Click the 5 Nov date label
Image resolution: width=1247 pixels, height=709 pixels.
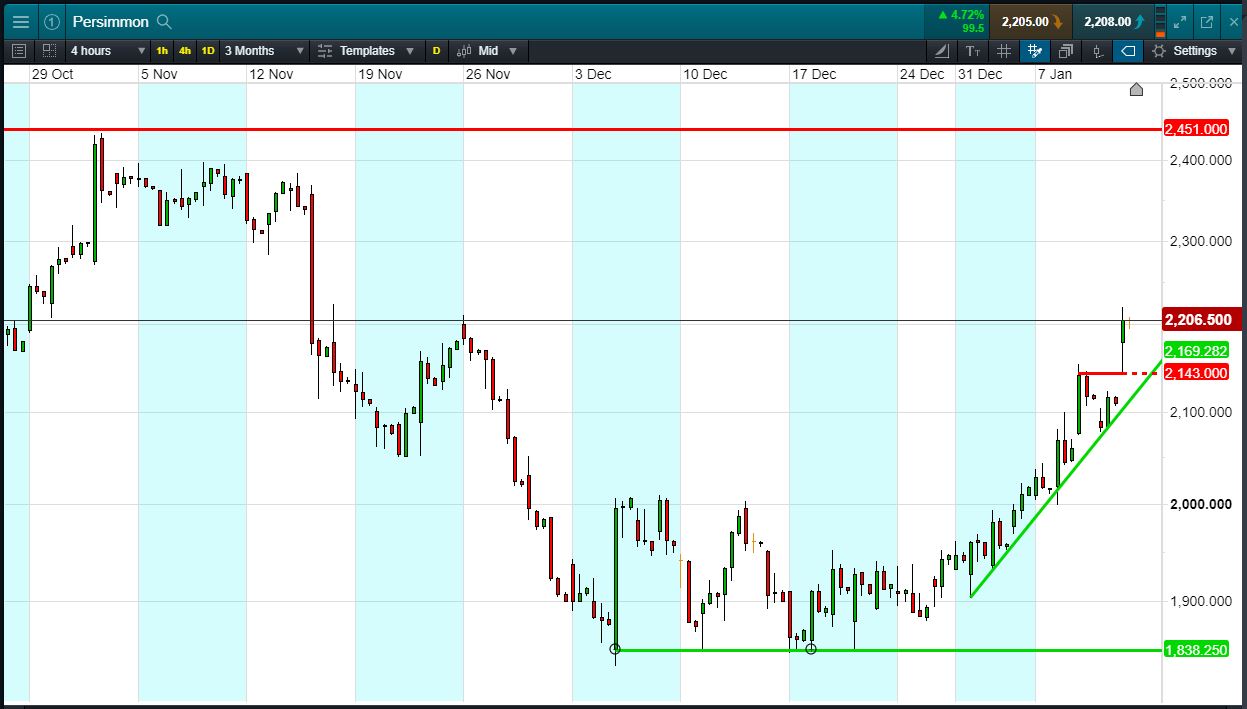point(159,74)
